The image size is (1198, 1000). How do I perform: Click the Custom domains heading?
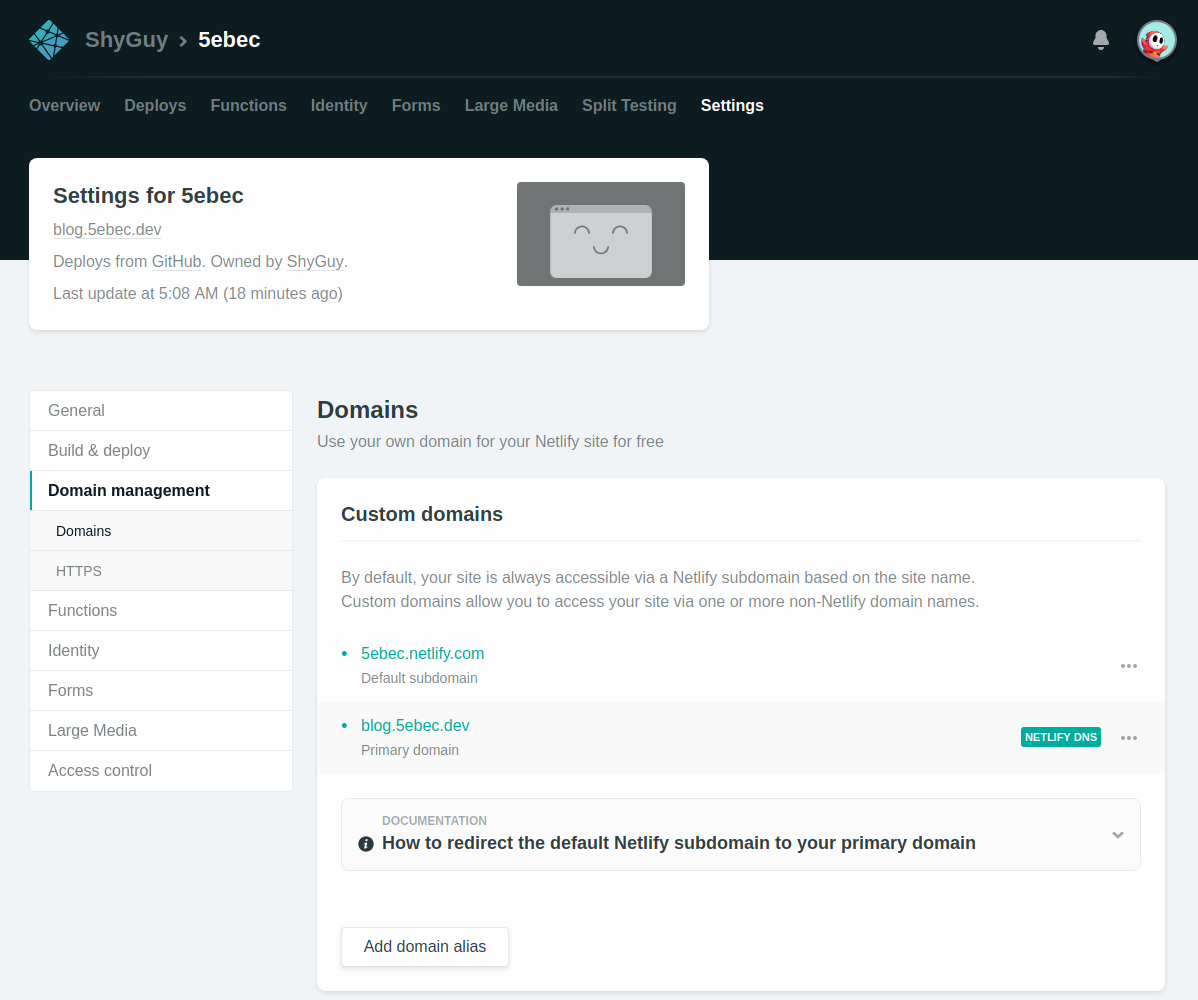422,514
